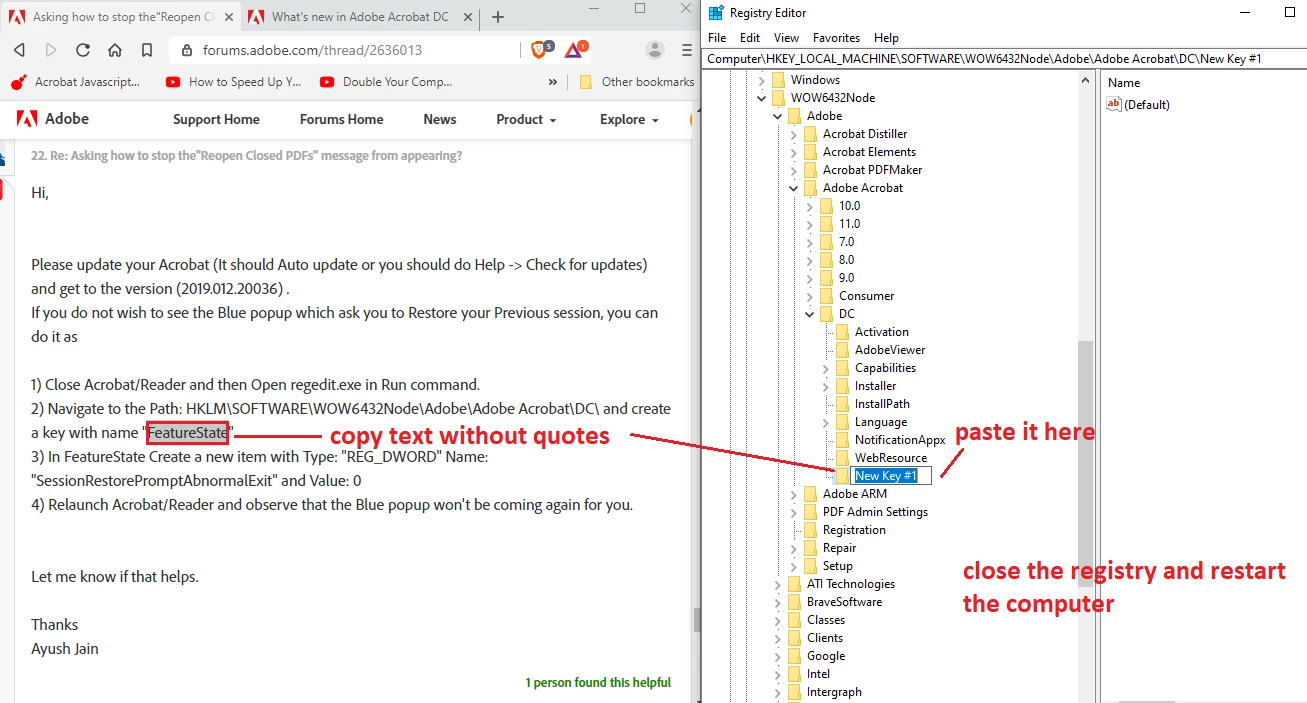Open a new browser tab with plus
Viewport: 1307px width, 703px height.
(498, 17)
